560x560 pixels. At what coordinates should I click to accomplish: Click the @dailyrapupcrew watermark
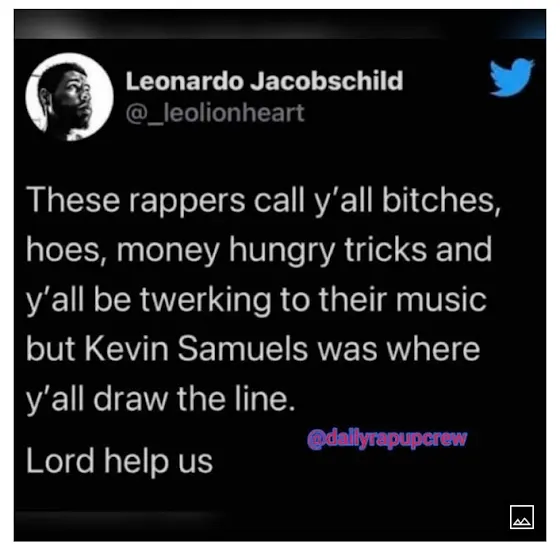(x=387, y=439)
